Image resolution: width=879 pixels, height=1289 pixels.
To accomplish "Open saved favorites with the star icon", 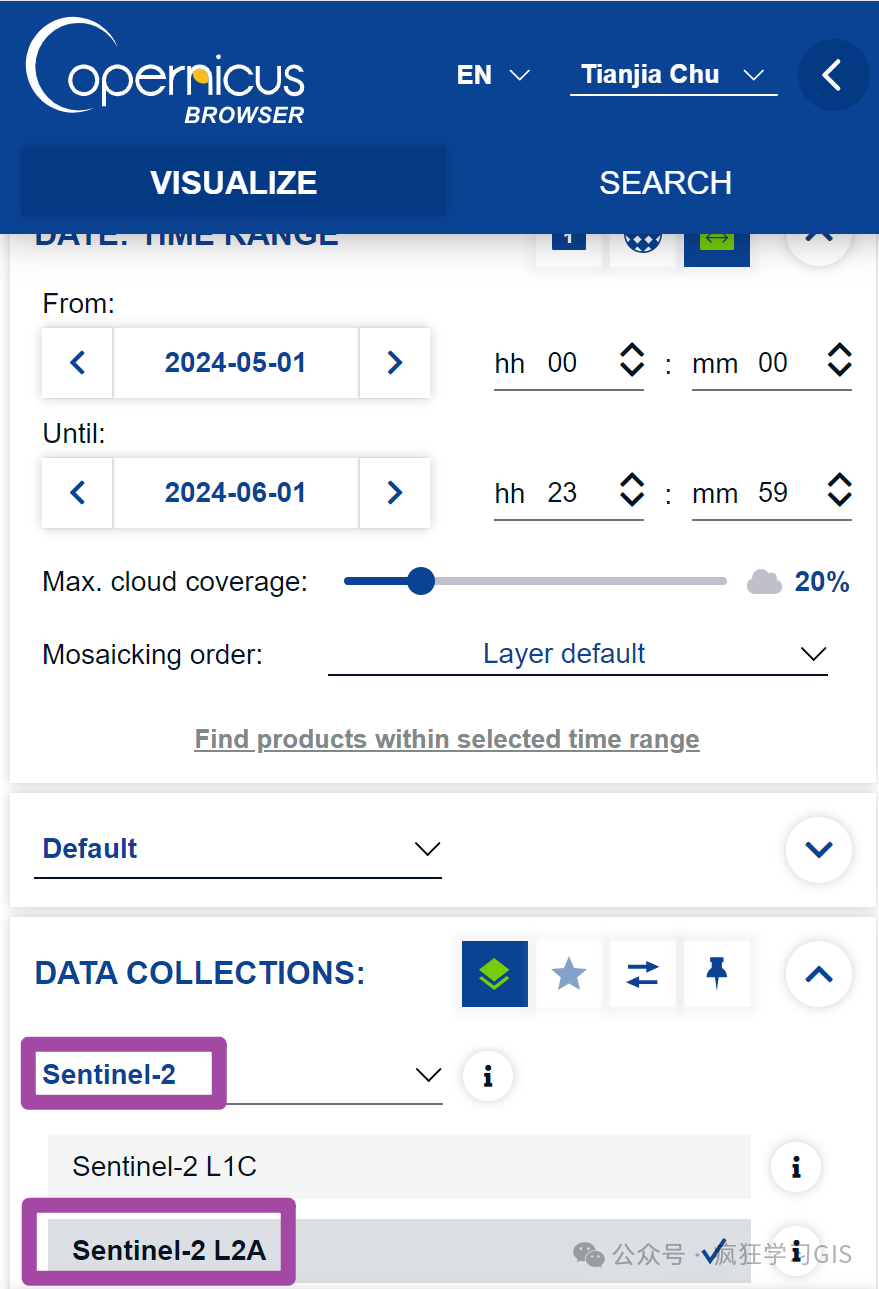I will click(x=568, y=973).
